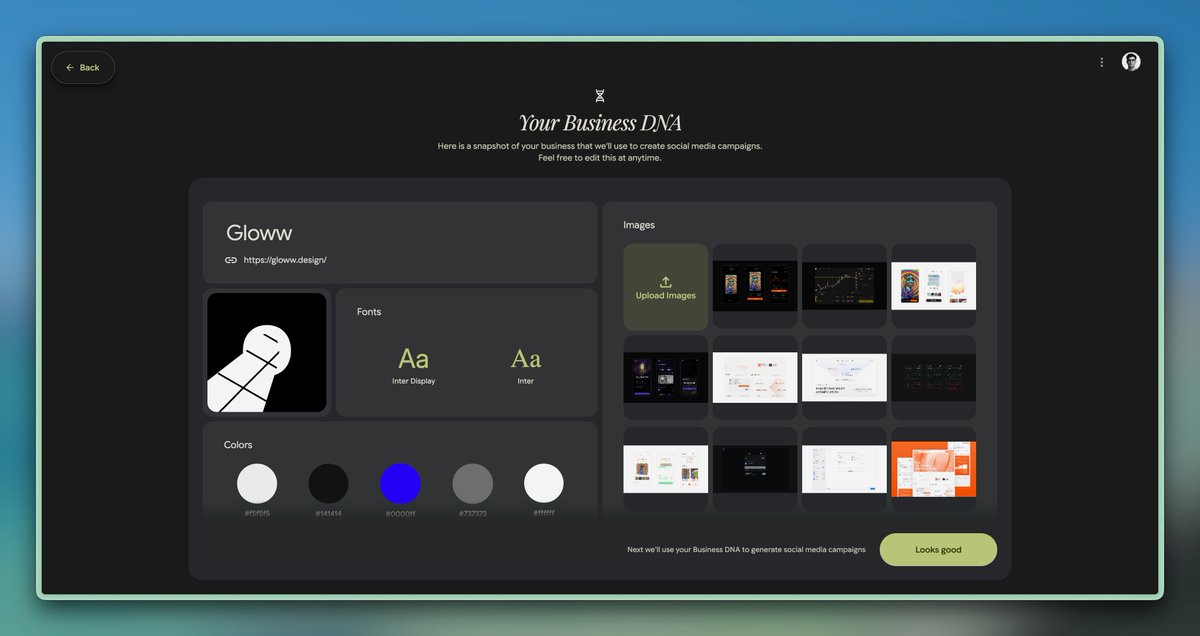The width and height of the screenshot is (1200, 636).
Task: Click the #f5f5f5 hex label
Action: pos(257,513)
